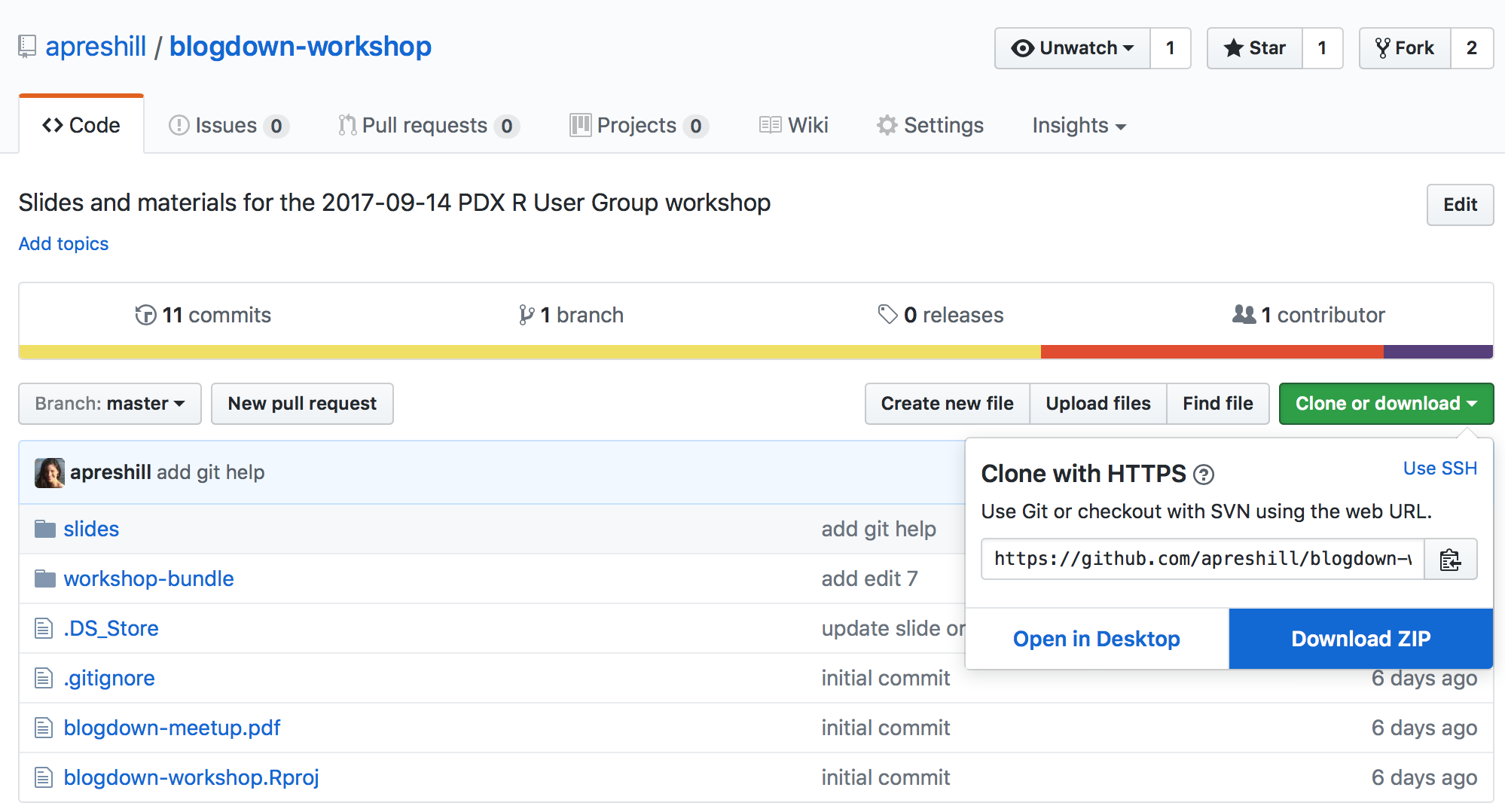Click the releases tag icon

887,314
